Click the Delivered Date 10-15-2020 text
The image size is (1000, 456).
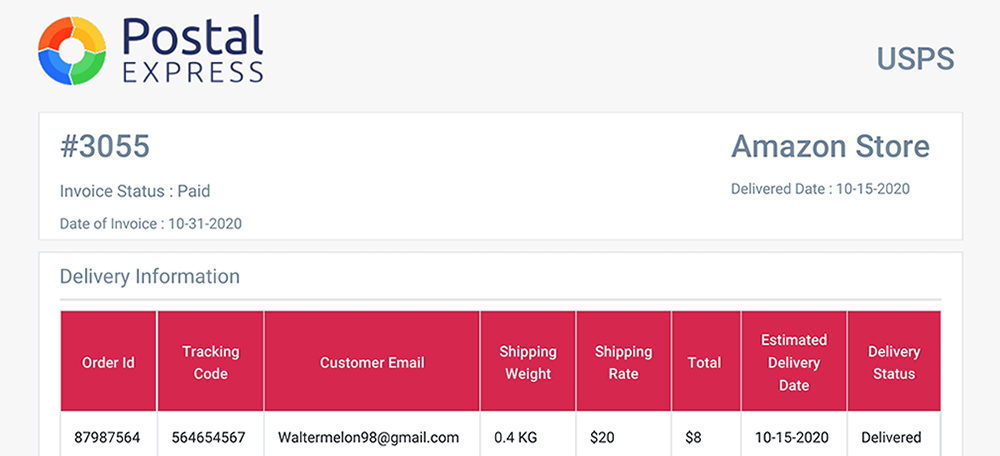pos(820,189)
